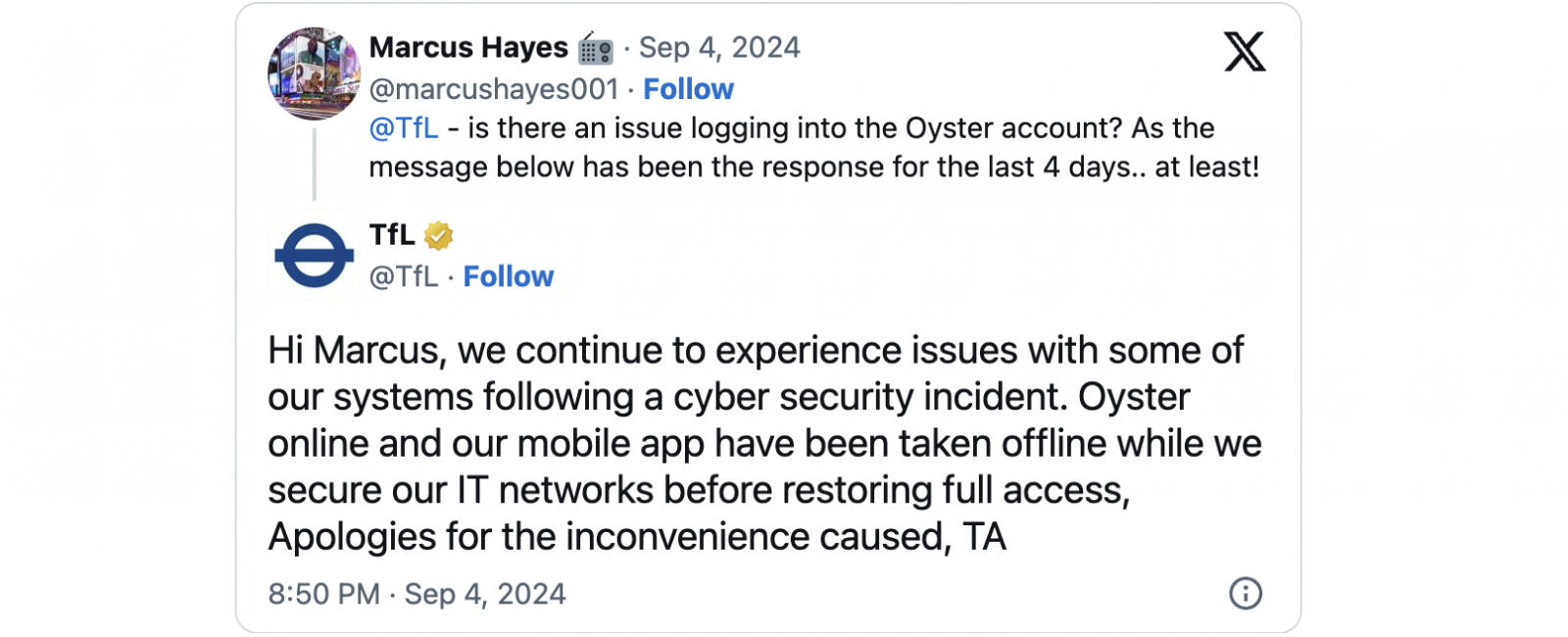Click the TfL roundel logo avatar

click(x=314, y=256)
